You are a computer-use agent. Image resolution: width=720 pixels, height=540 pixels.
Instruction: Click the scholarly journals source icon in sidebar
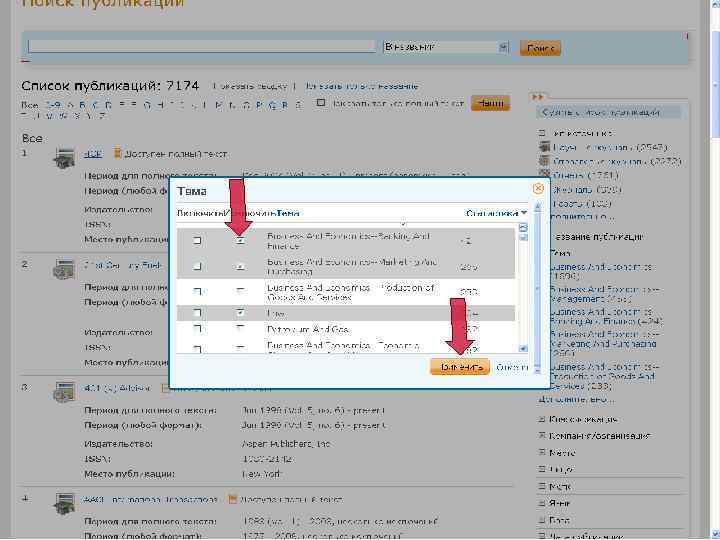[x=544, y=147]
